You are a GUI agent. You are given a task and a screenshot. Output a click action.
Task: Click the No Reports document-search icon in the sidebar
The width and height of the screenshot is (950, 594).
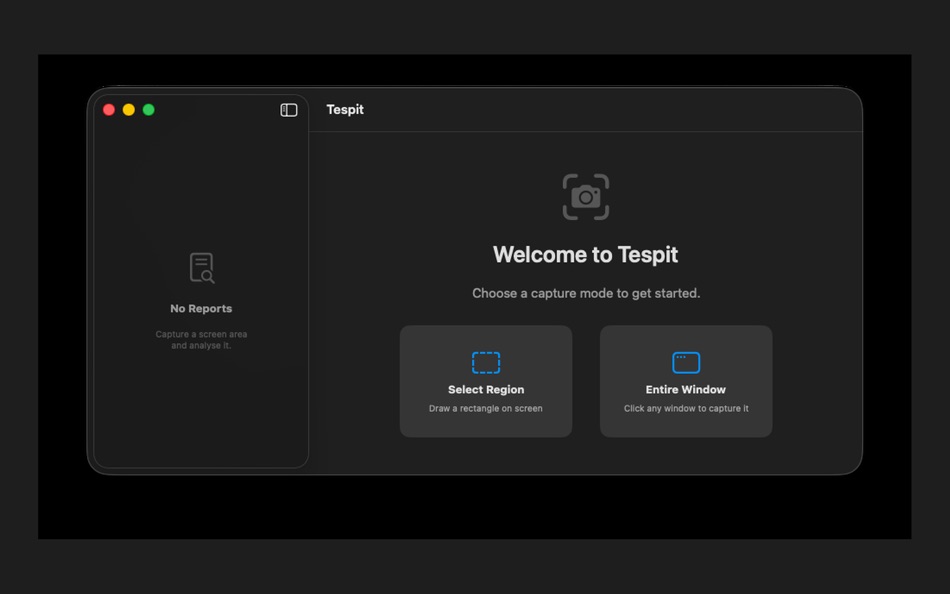(x=200, y=267)
